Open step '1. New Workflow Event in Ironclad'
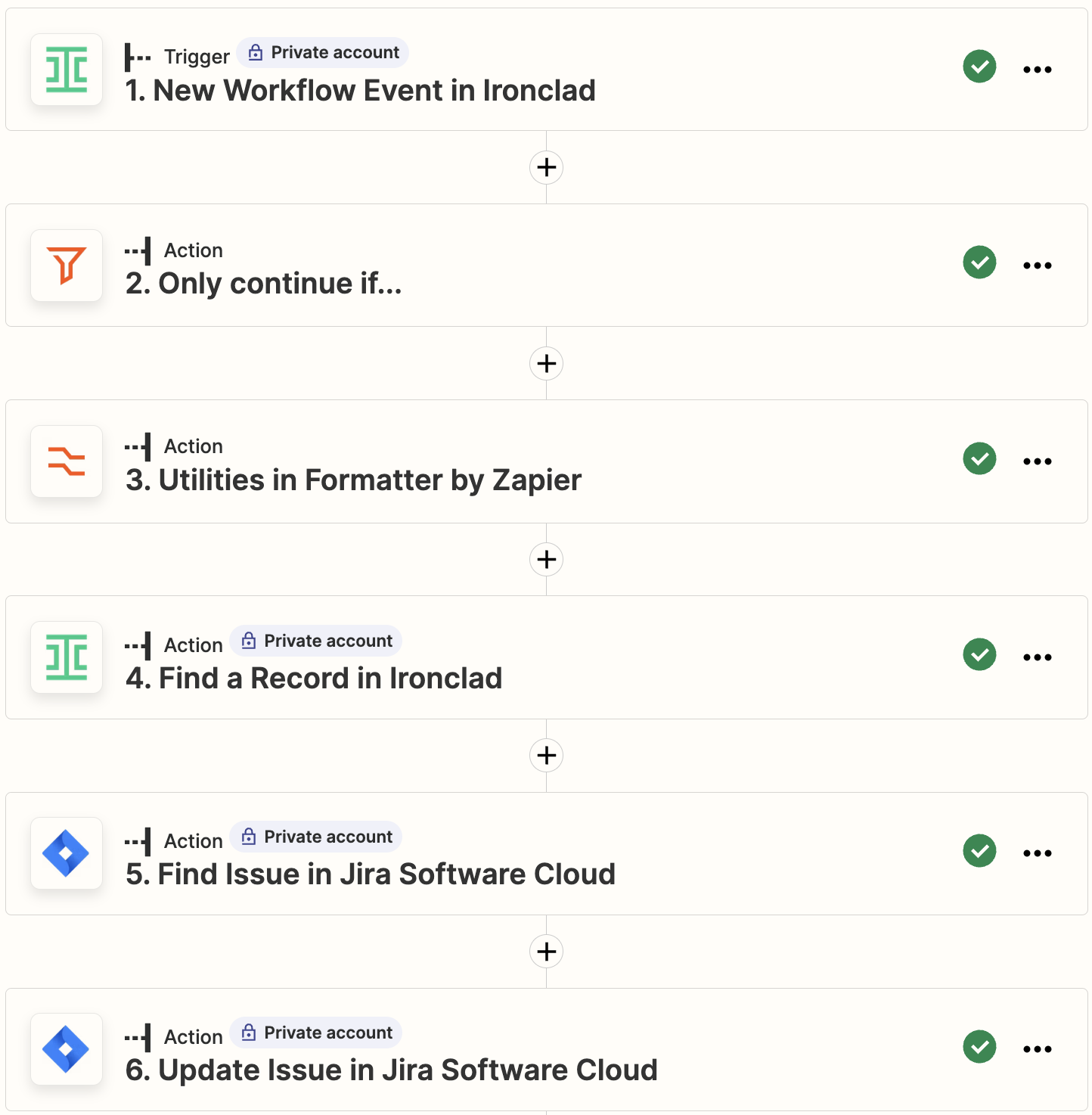Screen dimensions: 1092x1115 pos(546,70)
